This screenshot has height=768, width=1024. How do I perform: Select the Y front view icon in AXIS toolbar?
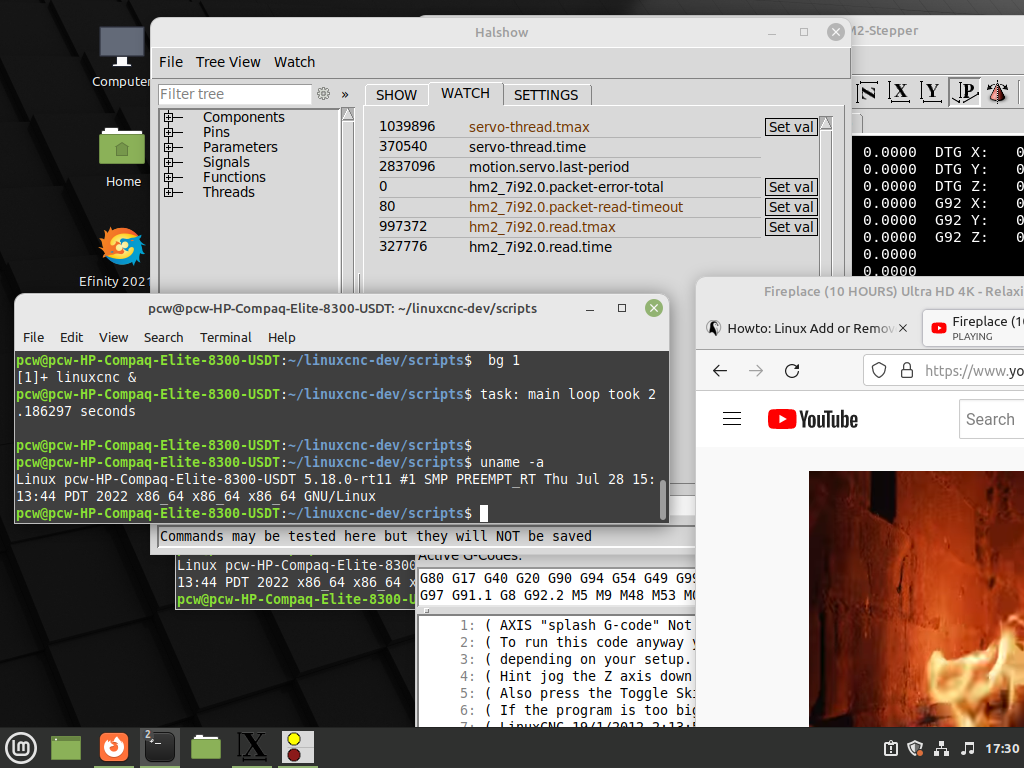931,92
